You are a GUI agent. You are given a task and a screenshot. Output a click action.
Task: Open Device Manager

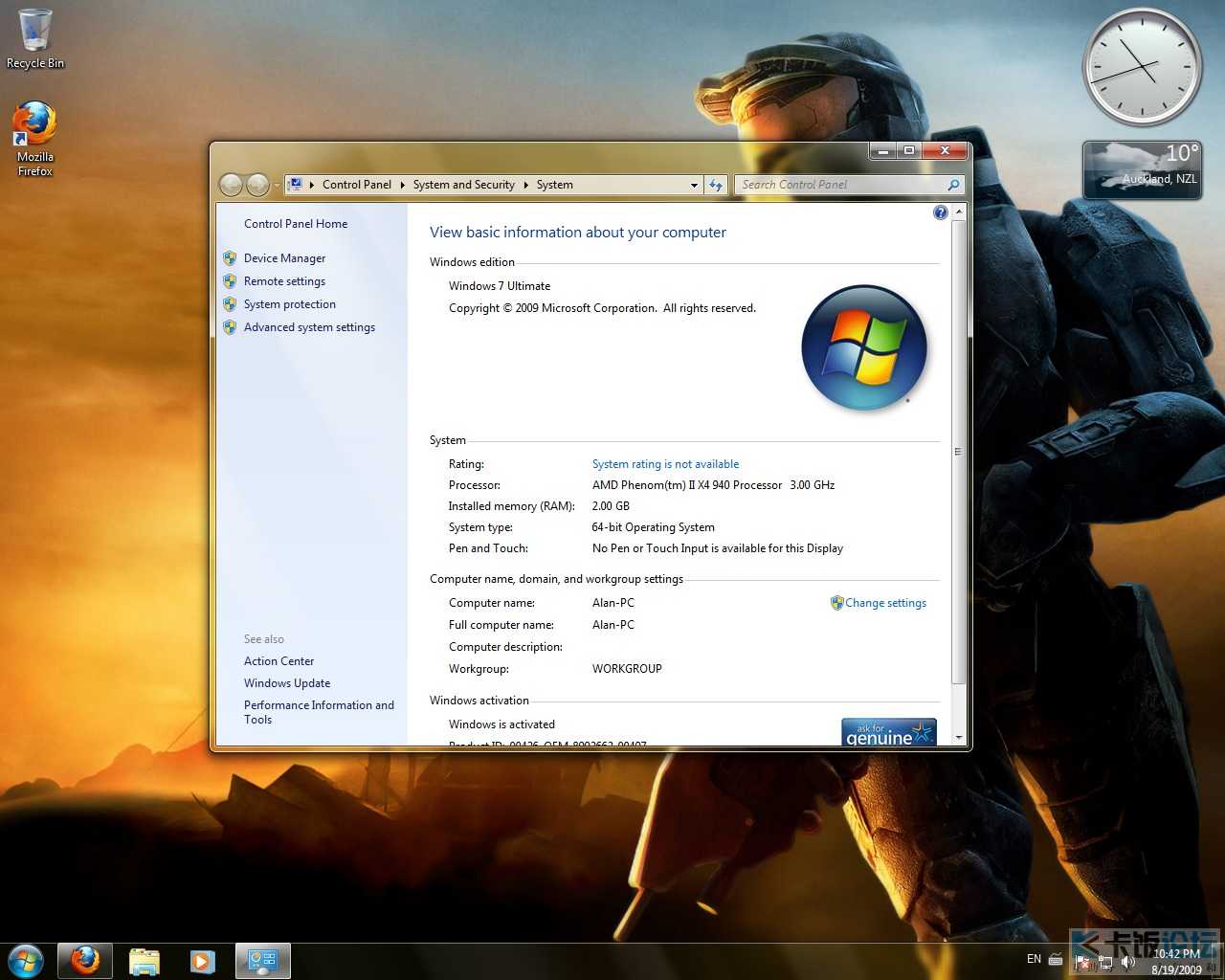(x=284, y=258)
